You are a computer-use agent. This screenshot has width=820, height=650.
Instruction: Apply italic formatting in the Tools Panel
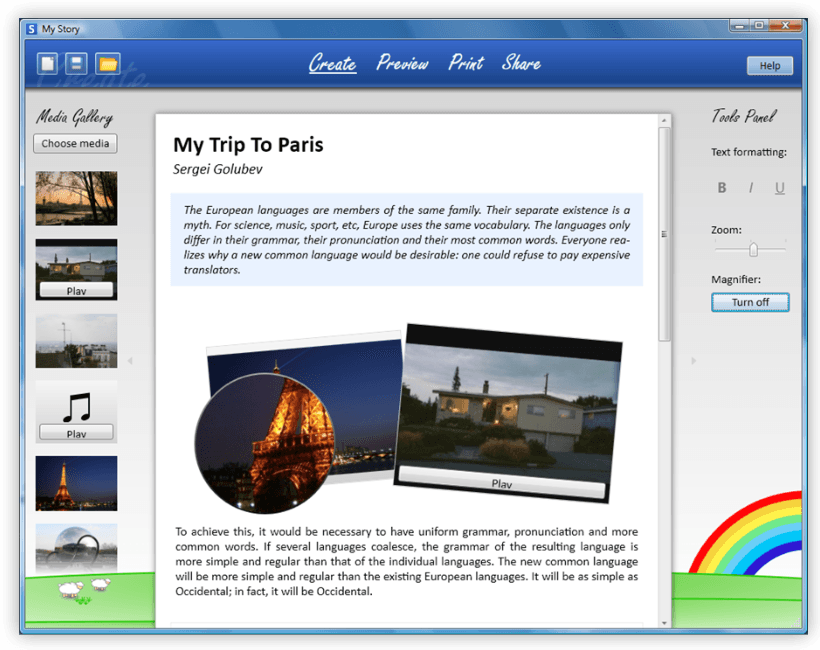[x=750, y=187]
